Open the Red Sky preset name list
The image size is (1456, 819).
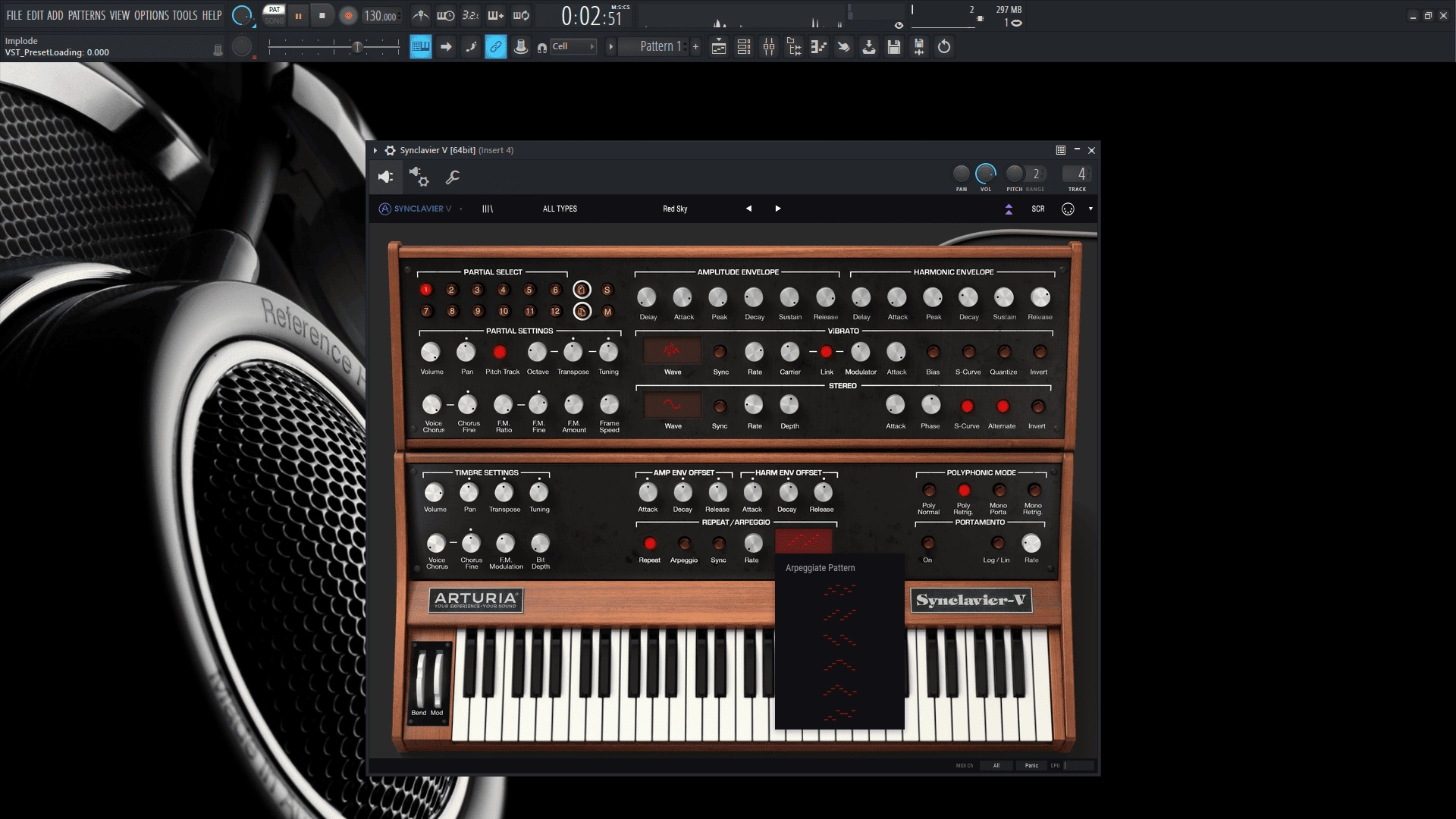(675, 209)
